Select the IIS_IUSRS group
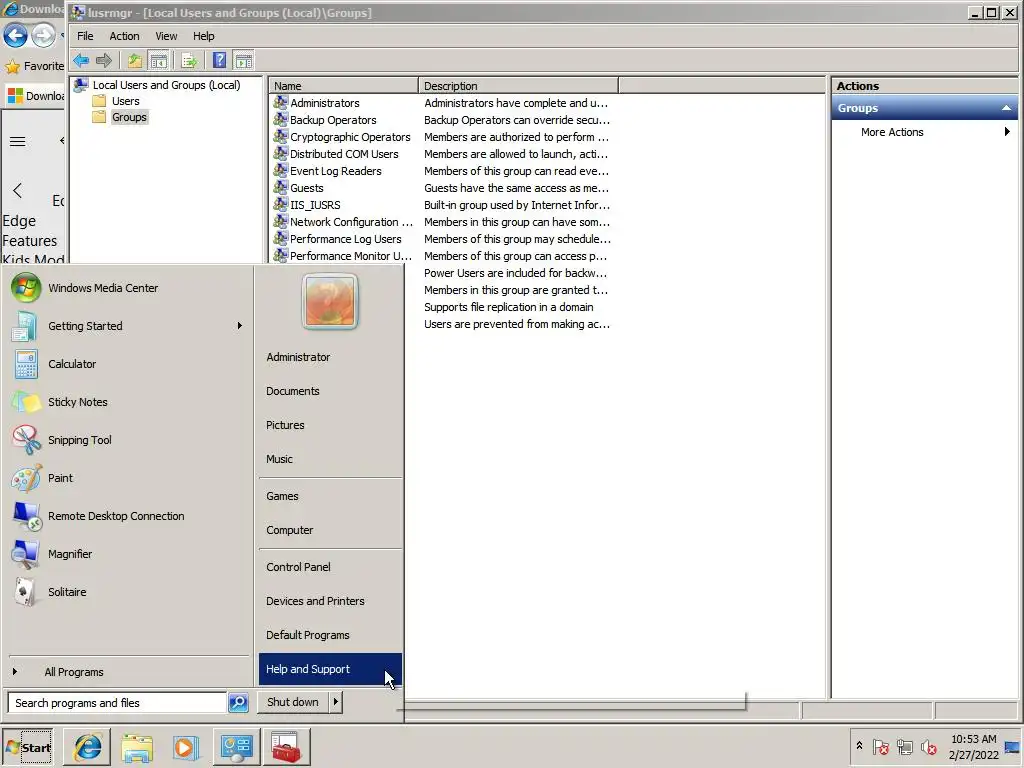This screenshot has height=768, width=1024. (315, 205)
